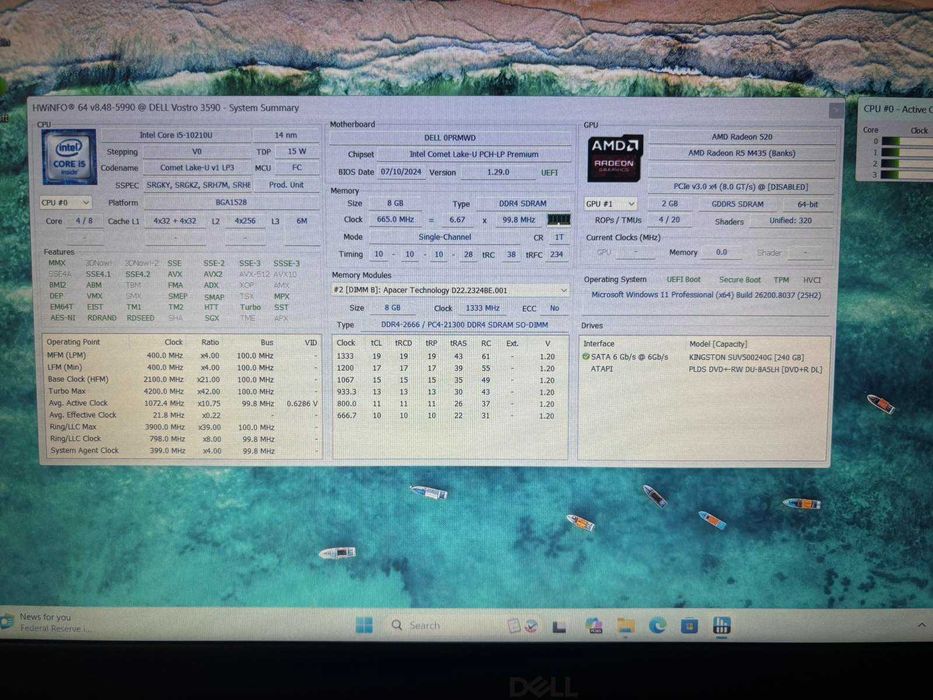Click the Intel Core i5 logo
This screenshot has width=933, height=700.
point(70,157)
